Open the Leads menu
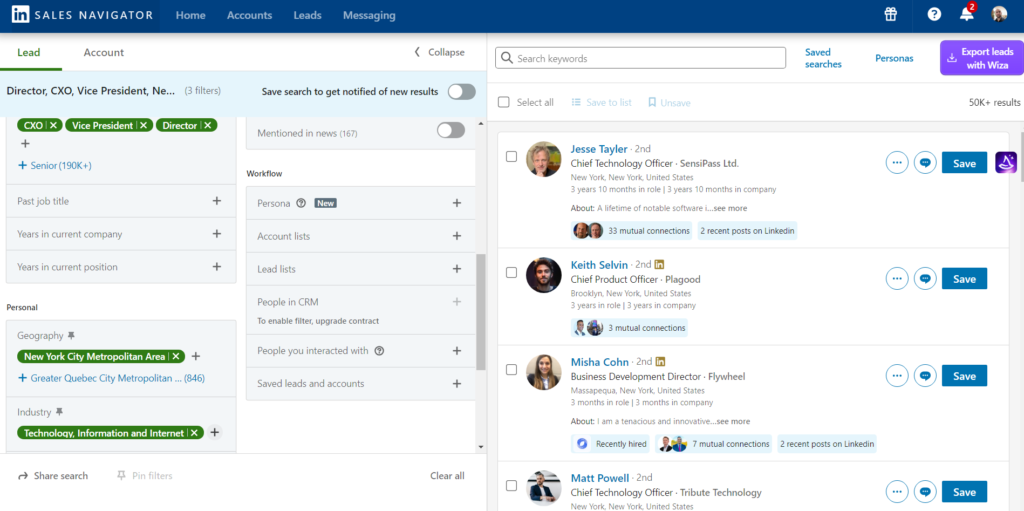This screenshot has width=1024, height=511. tap(308, 15)
